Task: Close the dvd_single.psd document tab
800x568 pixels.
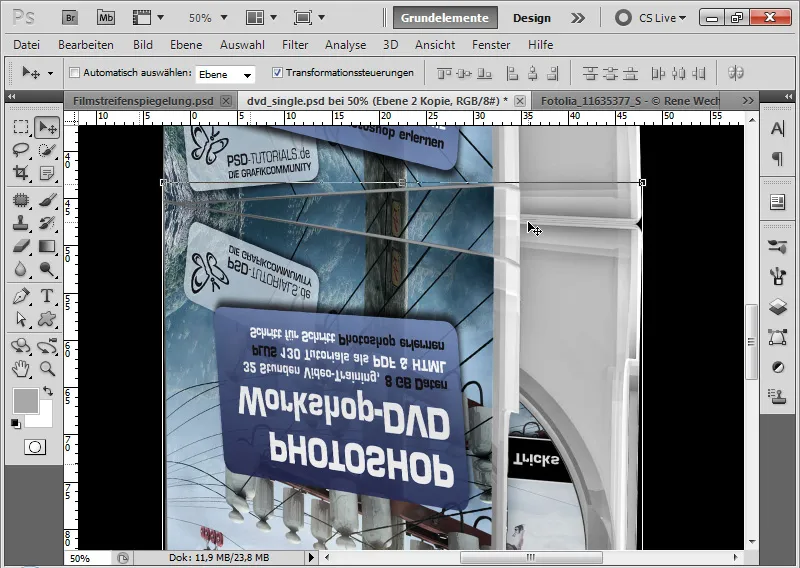Action: (x=519, y=101)
